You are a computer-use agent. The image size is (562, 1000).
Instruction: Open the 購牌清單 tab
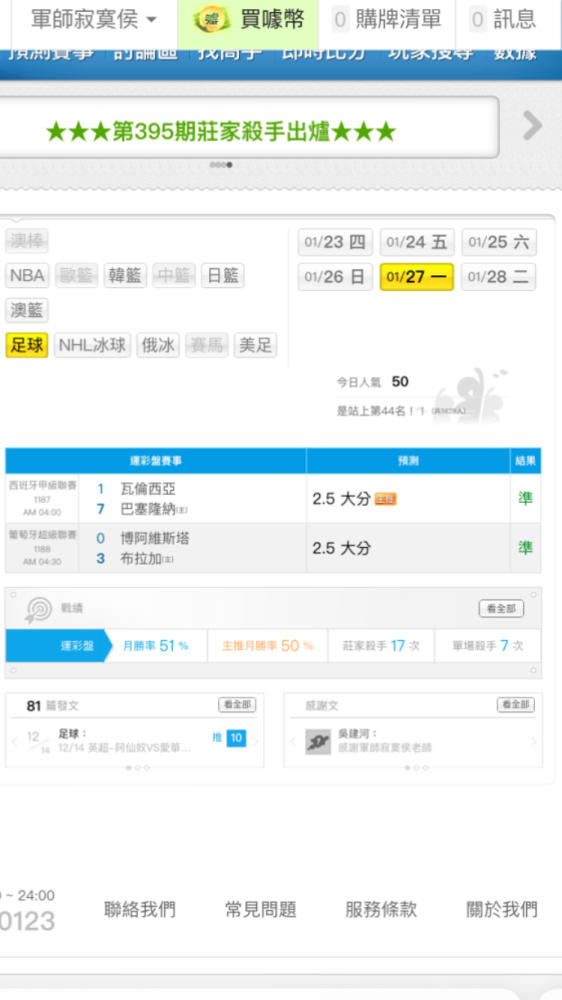387,20
